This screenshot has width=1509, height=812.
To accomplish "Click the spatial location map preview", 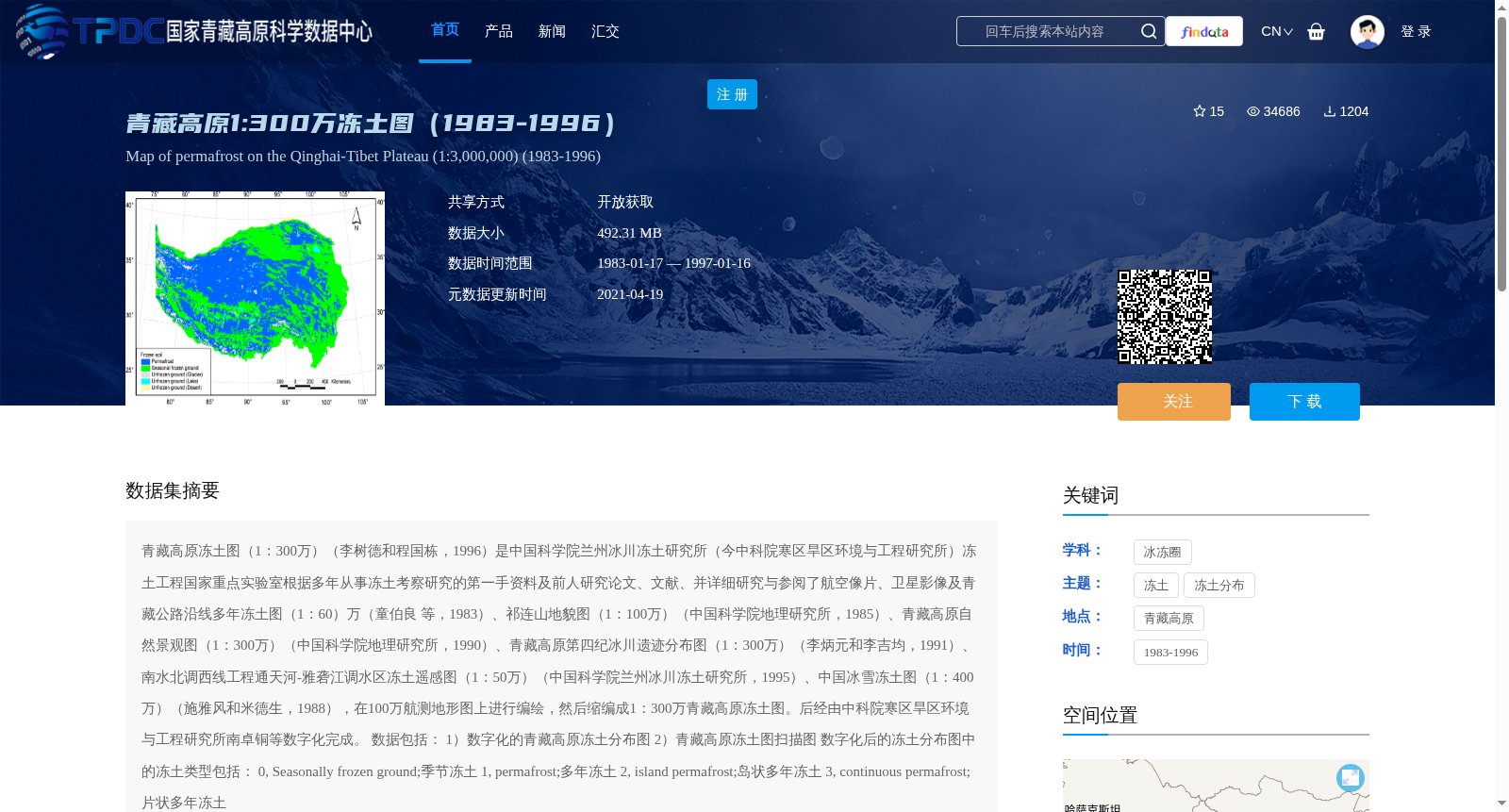I will [1216, 786].
